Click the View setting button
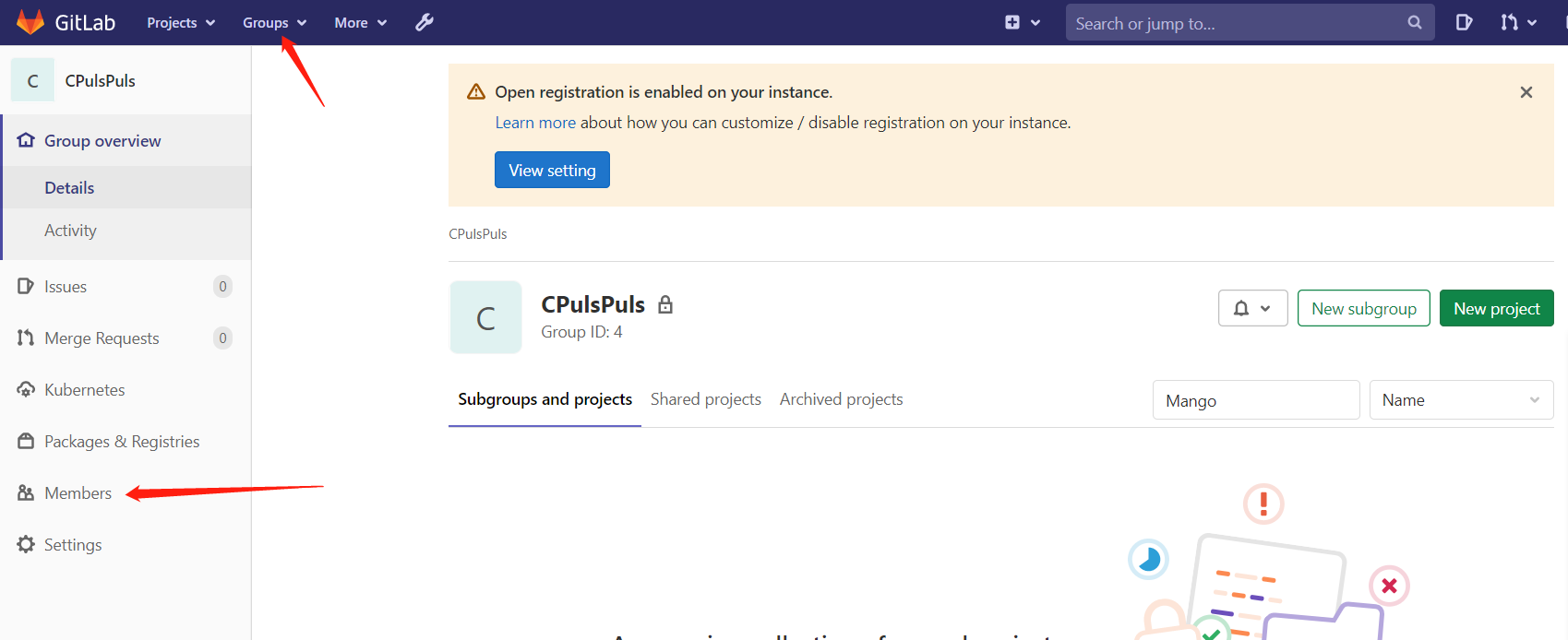 click(x=552, y=170)
